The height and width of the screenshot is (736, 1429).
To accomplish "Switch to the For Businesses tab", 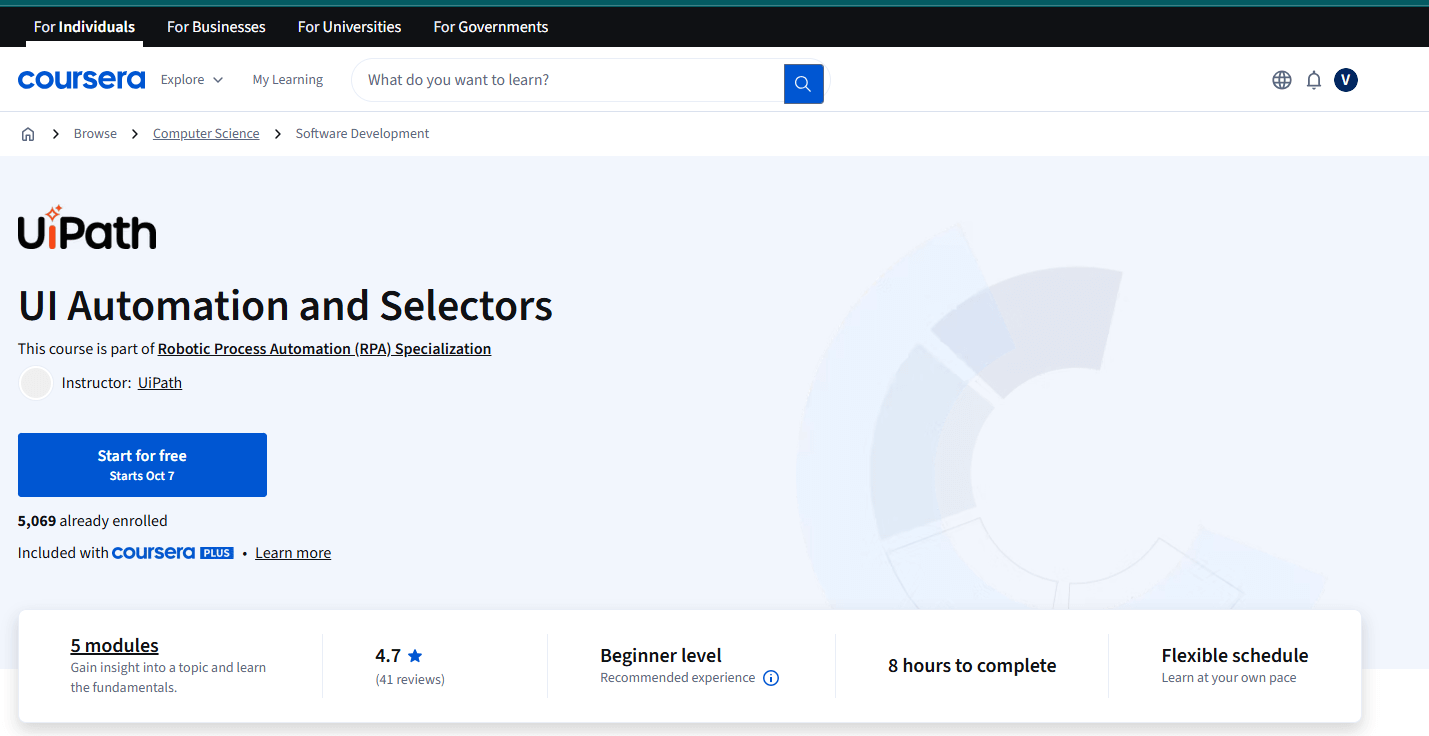I will 216,26.
